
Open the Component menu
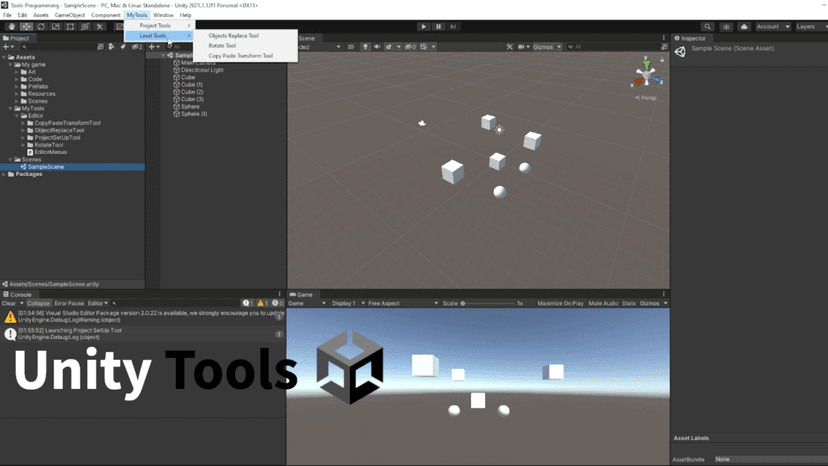pos(106,15)
